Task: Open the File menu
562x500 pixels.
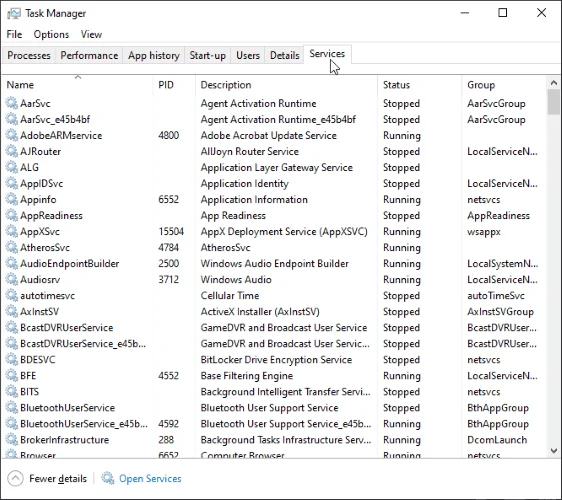Action: coord(14,34)
